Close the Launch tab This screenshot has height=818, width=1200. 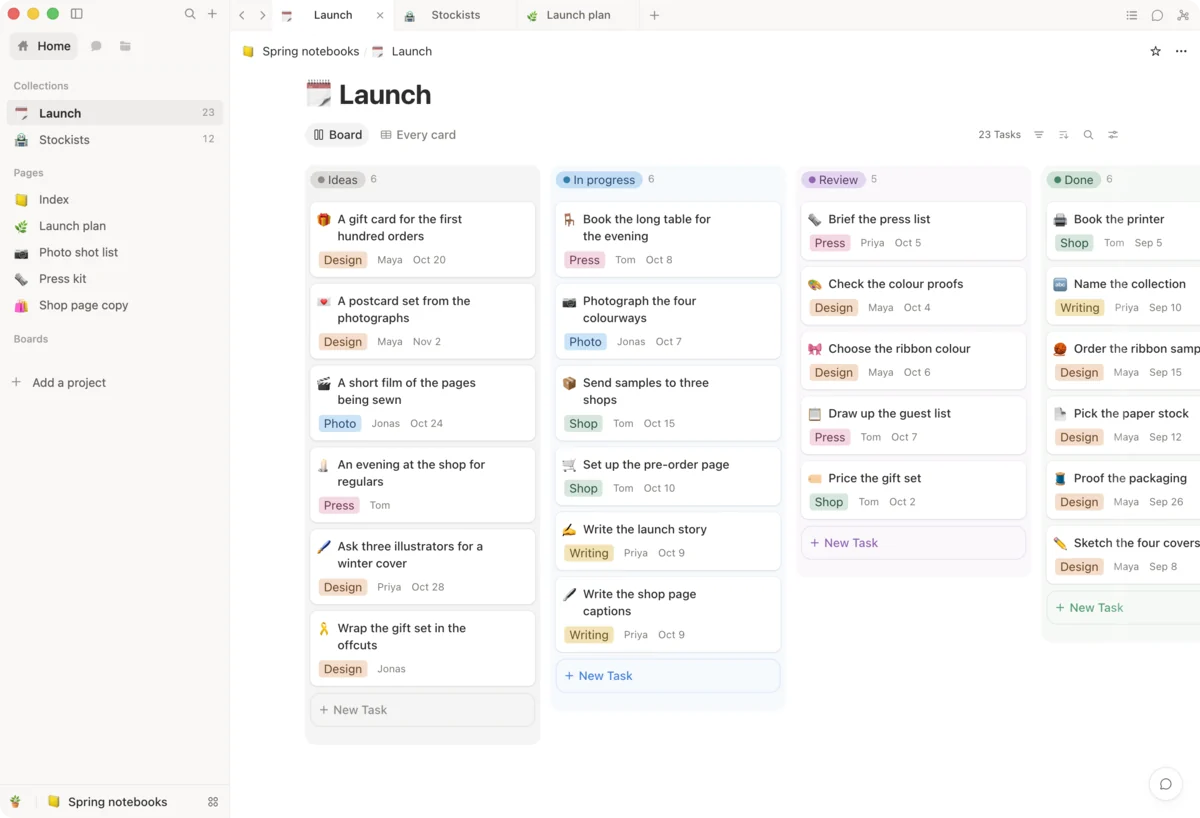click(380, 15)
